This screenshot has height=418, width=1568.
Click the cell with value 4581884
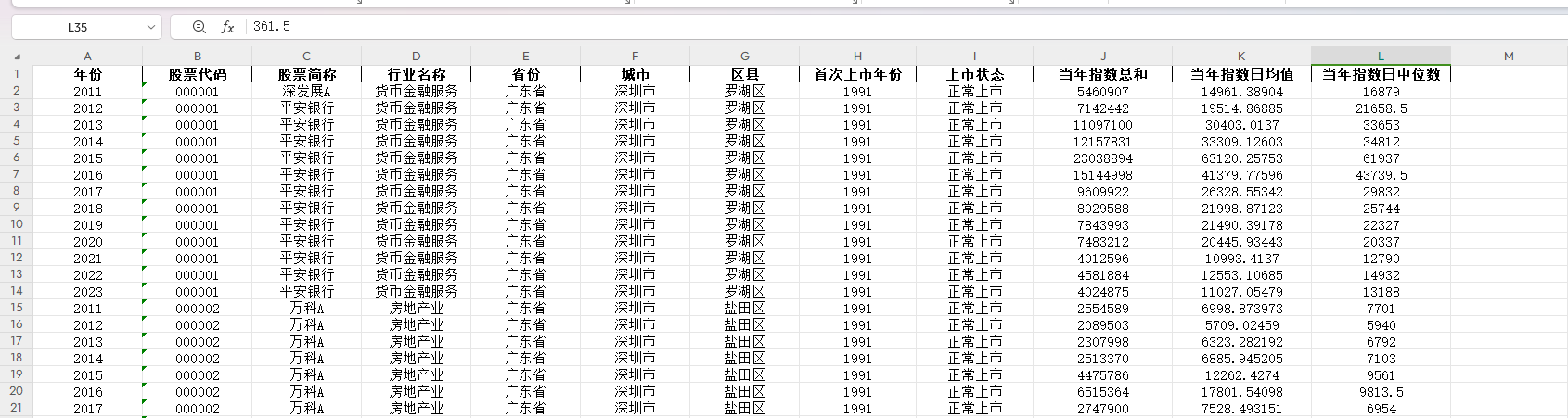click(1103, 275)
